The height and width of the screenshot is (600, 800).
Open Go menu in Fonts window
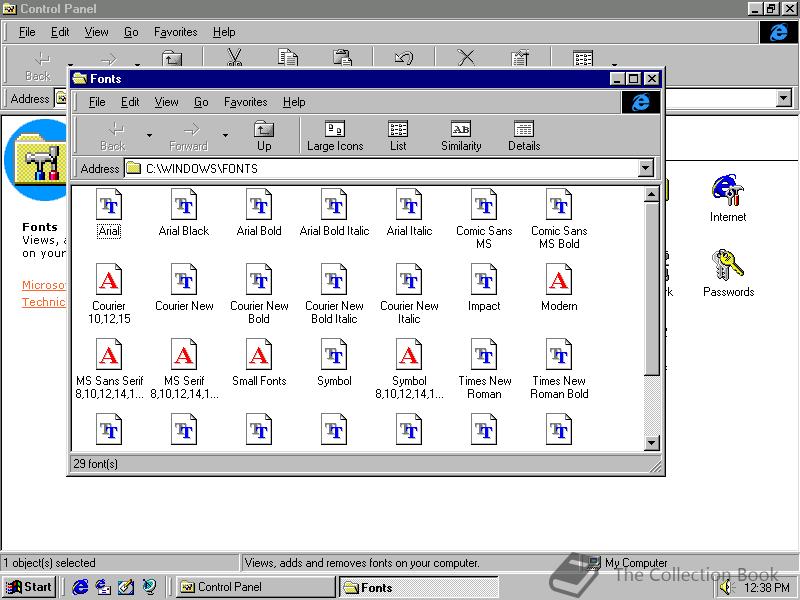(201, 102)
